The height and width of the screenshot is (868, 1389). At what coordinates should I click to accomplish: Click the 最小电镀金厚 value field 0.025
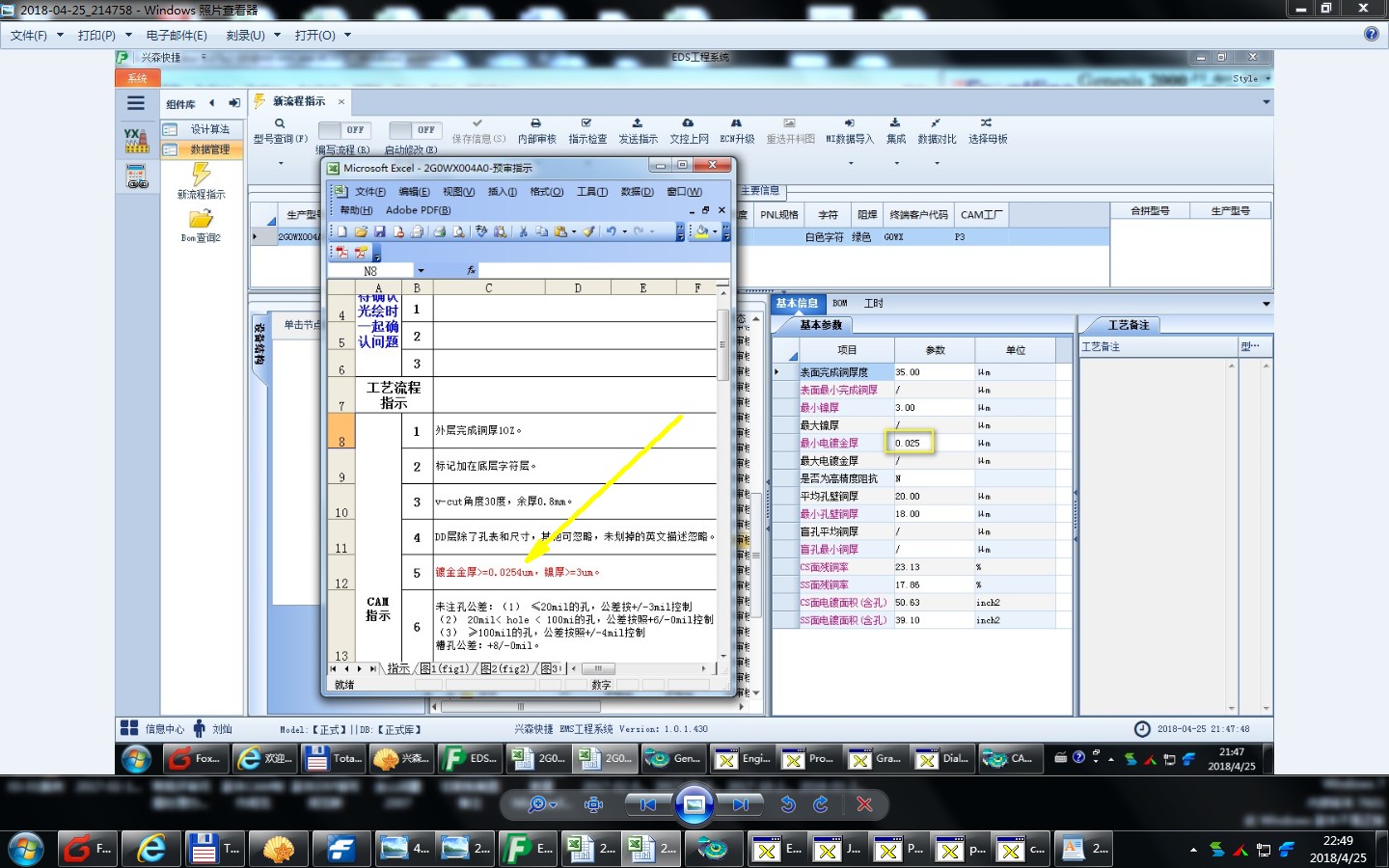point(935,443)
